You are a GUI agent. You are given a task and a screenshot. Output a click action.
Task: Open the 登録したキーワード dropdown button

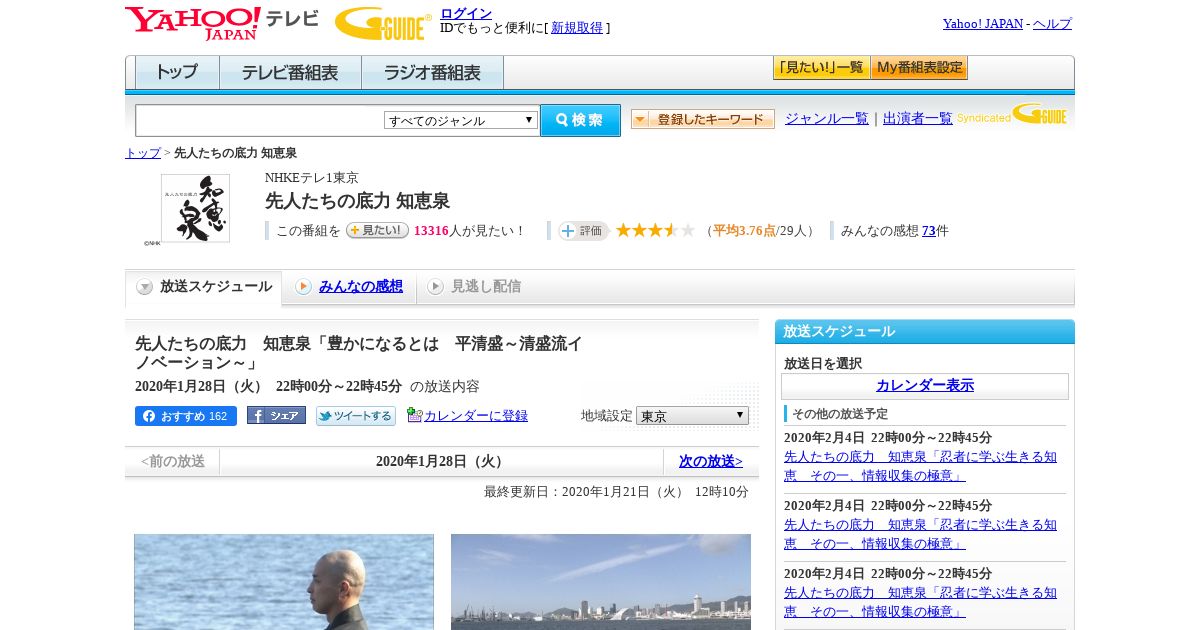703,119
